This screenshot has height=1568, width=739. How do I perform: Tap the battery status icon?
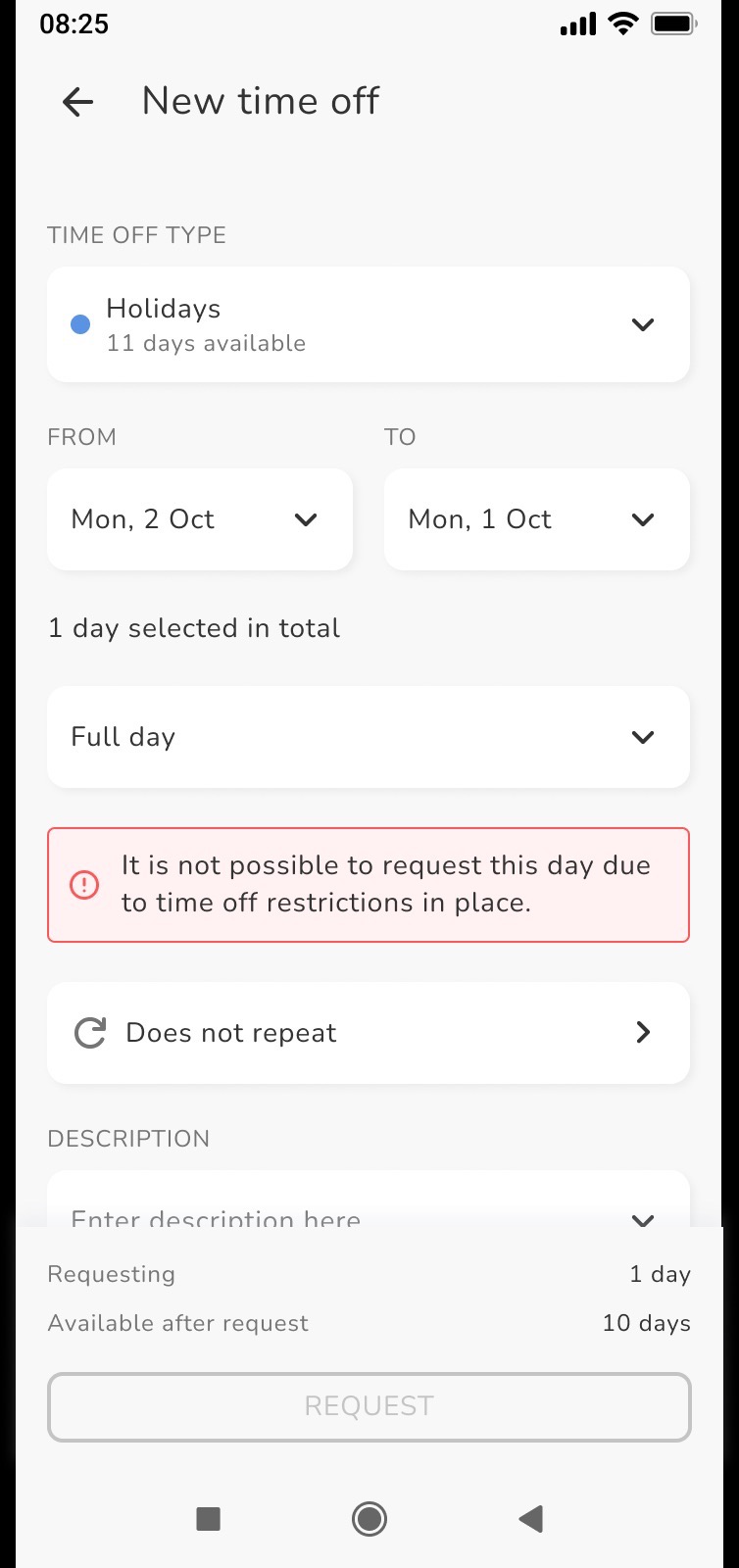point(673,24)
